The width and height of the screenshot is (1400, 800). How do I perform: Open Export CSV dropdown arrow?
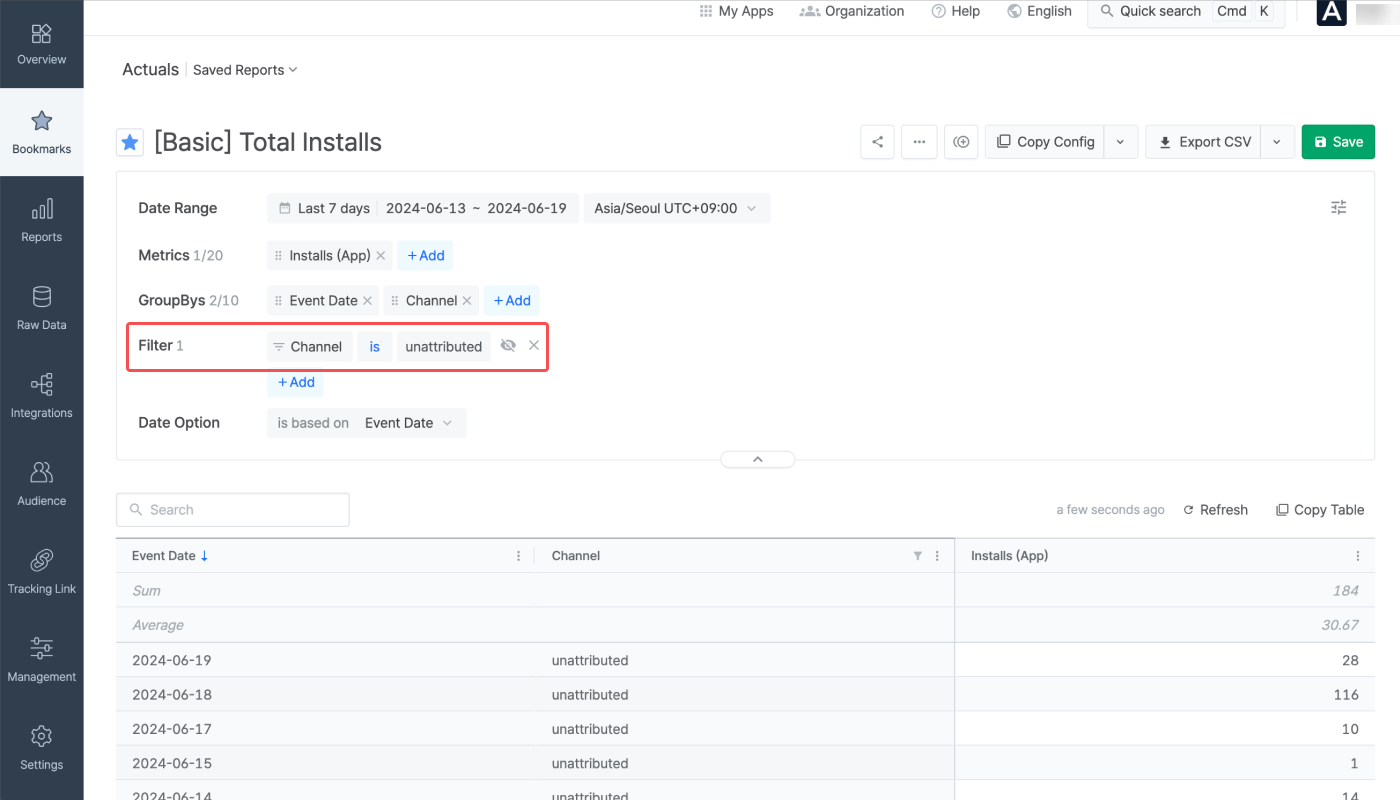pos(1277,142)
